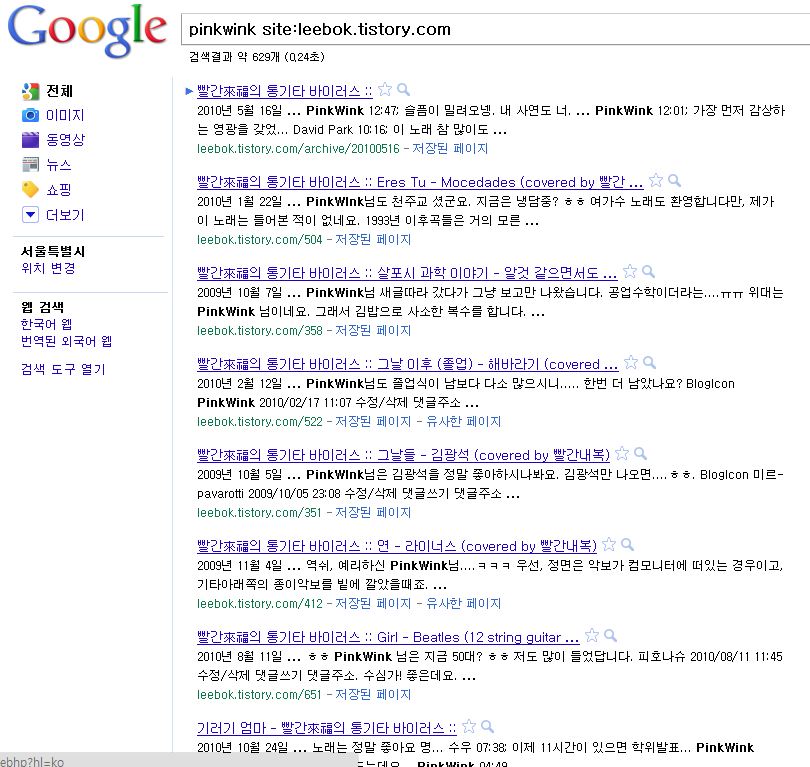Switch to 뉴스 news search

click(59, 165)
